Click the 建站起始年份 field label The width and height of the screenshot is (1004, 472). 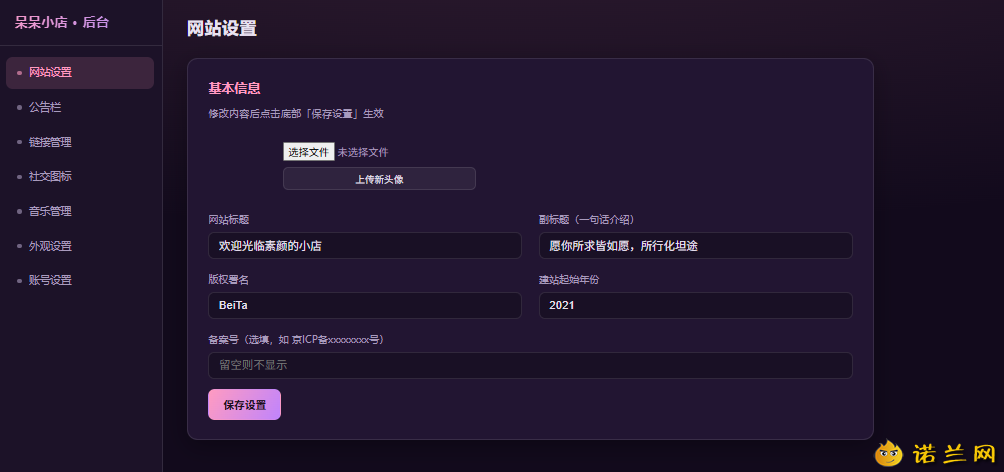tap(569, 280)
